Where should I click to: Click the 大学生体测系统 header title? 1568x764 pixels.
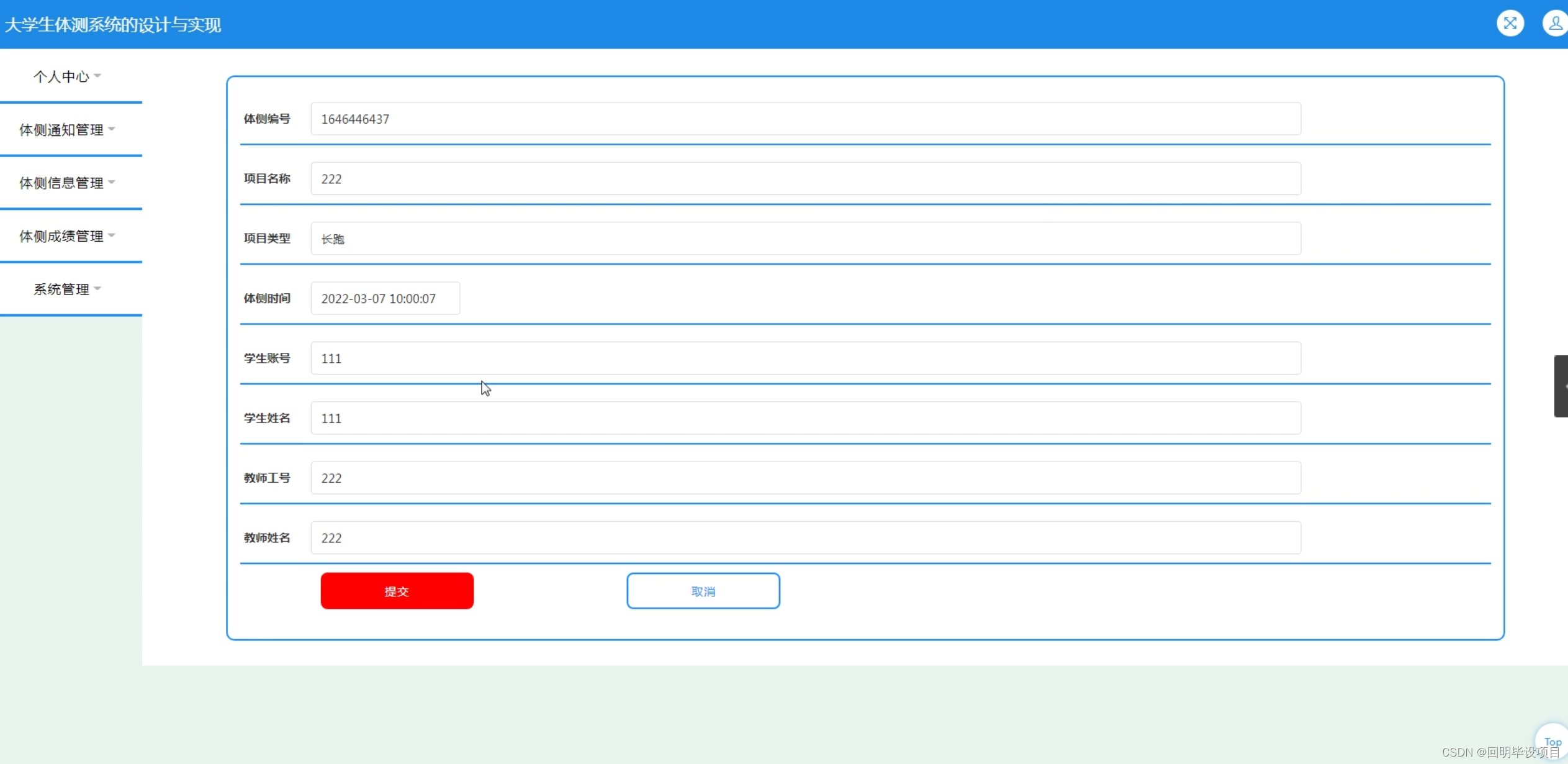pyautogui.click(x=113, y=25)
